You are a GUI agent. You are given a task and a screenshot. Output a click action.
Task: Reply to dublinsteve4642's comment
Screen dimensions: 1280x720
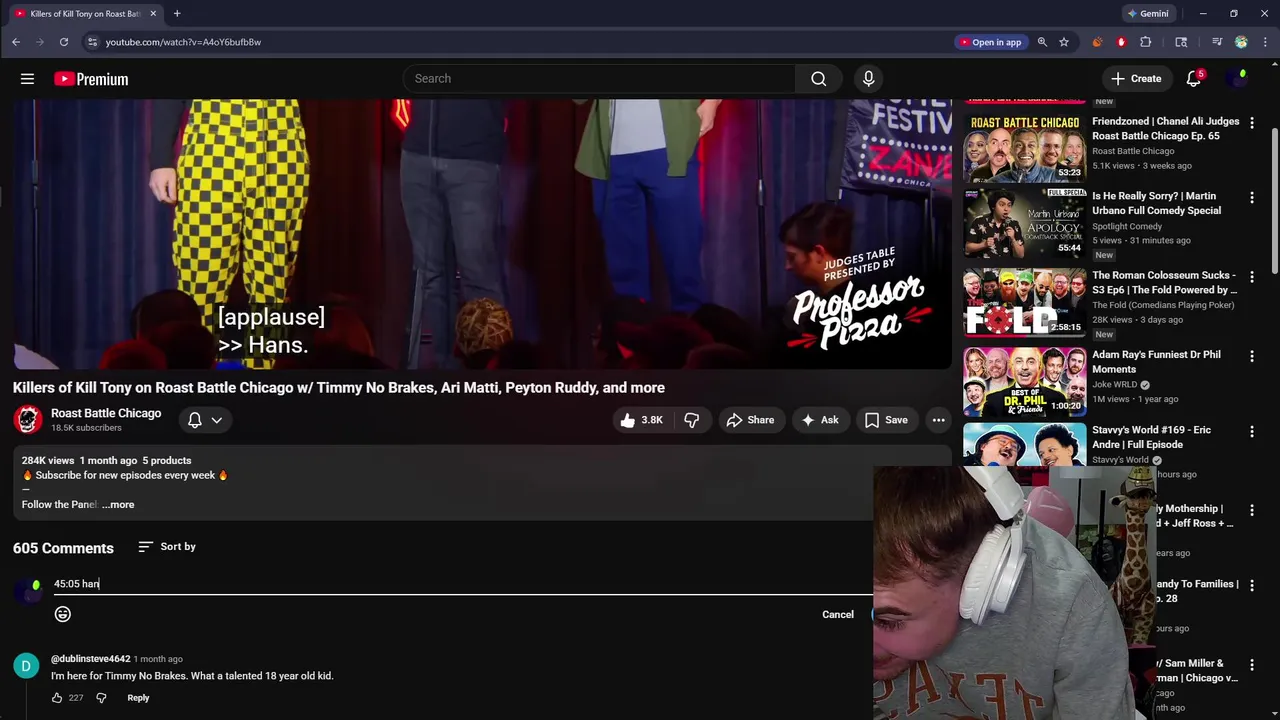click(138, 698)
